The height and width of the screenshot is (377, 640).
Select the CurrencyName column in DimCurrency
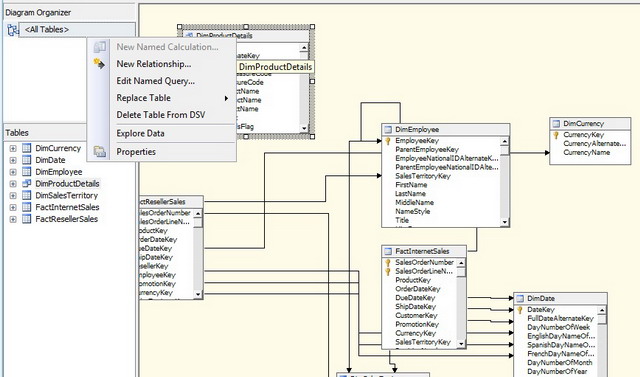[x=587, y=152]
